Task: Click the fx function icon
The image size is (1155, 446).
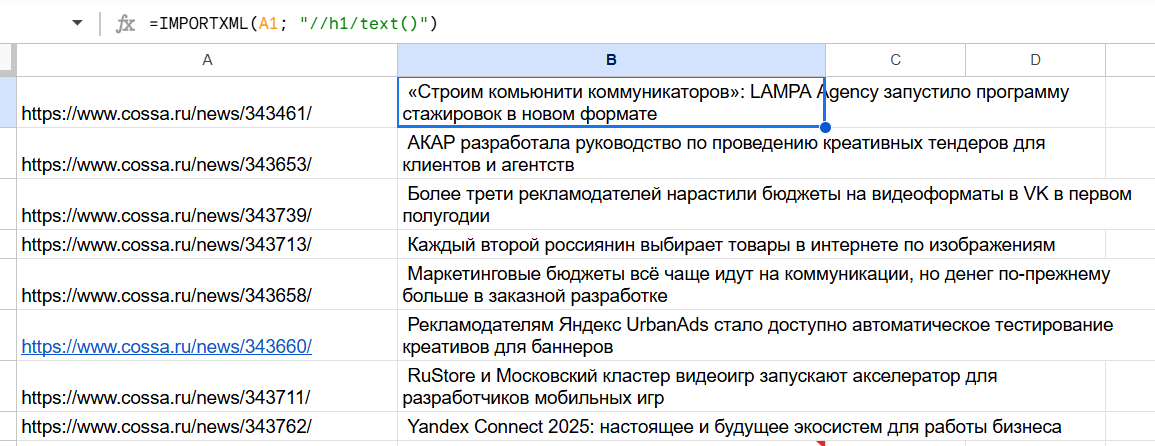Action: 125,24
